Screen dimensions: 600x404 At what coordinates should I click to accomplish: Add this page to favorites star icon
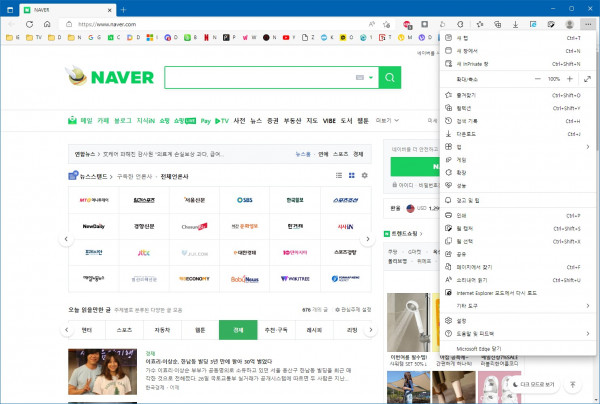386,24
